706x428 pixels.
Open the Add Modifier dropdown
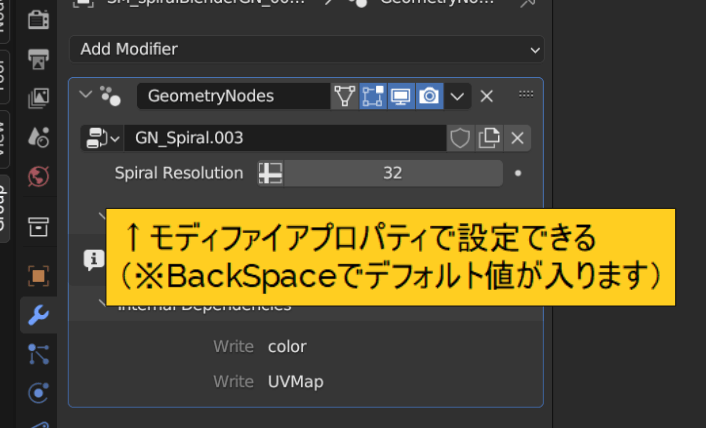click(x=307, y=49)
